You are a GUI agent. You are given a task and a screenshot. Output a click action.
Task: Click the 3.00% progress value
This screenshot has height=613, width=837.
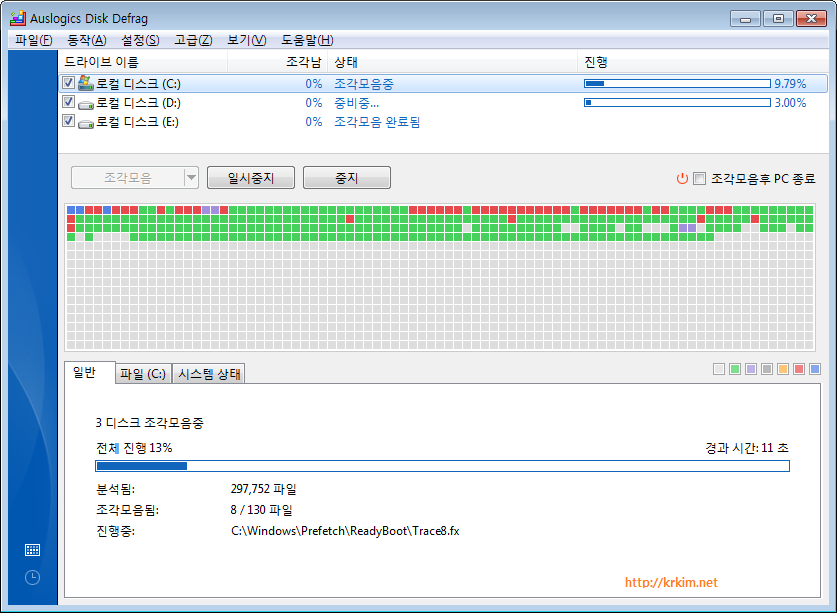[x=790, y=103]
